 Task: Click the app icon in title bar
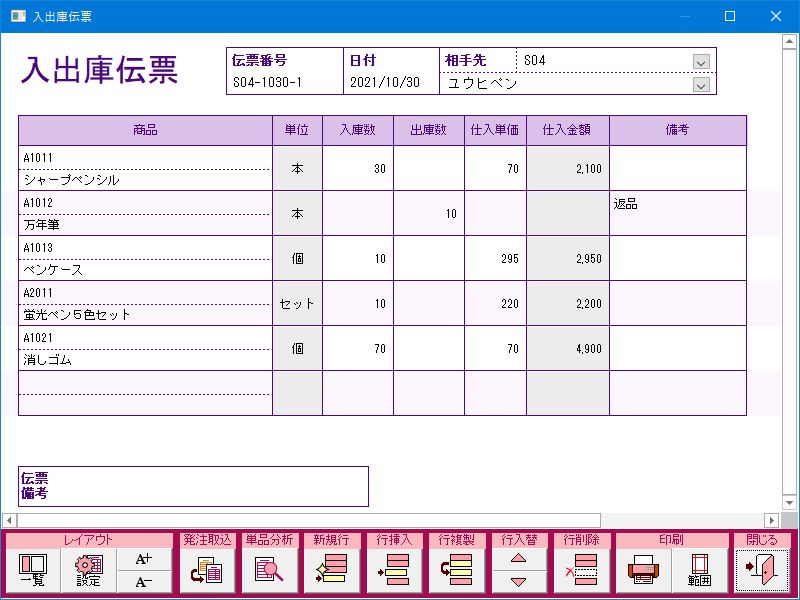click(18, 16)
